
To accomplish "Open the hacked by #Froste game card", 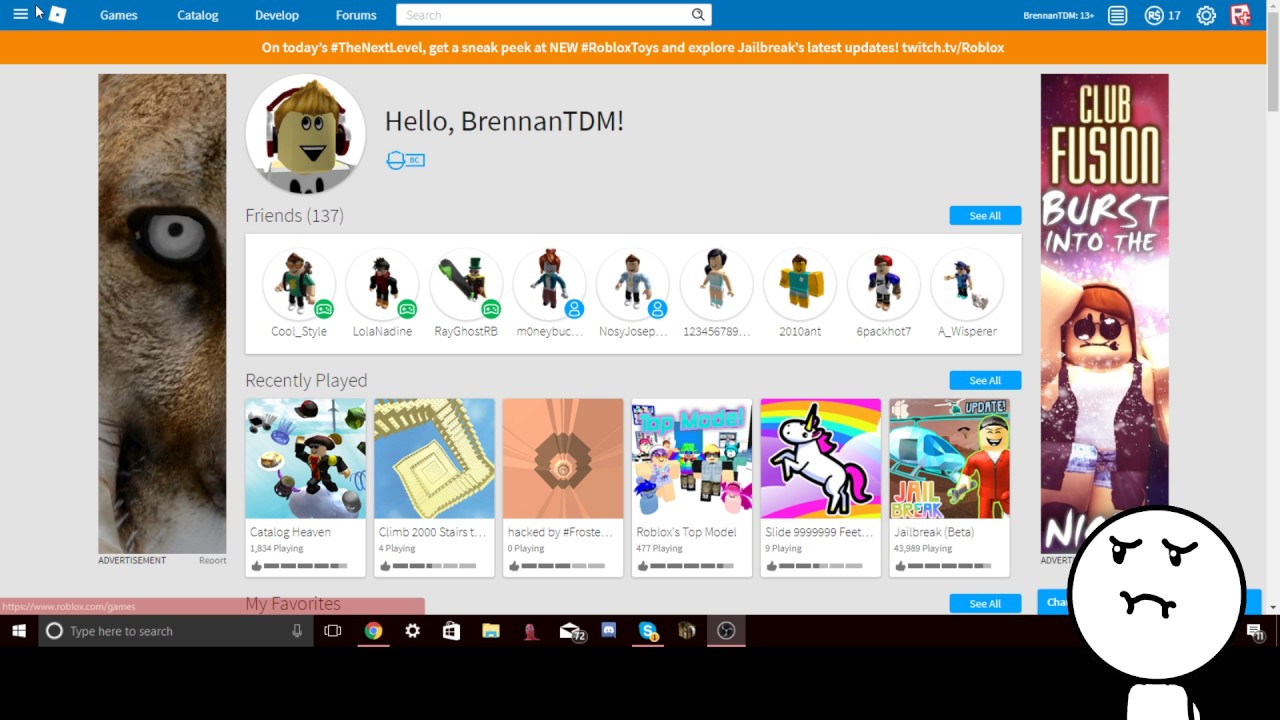I will (563, 488).
